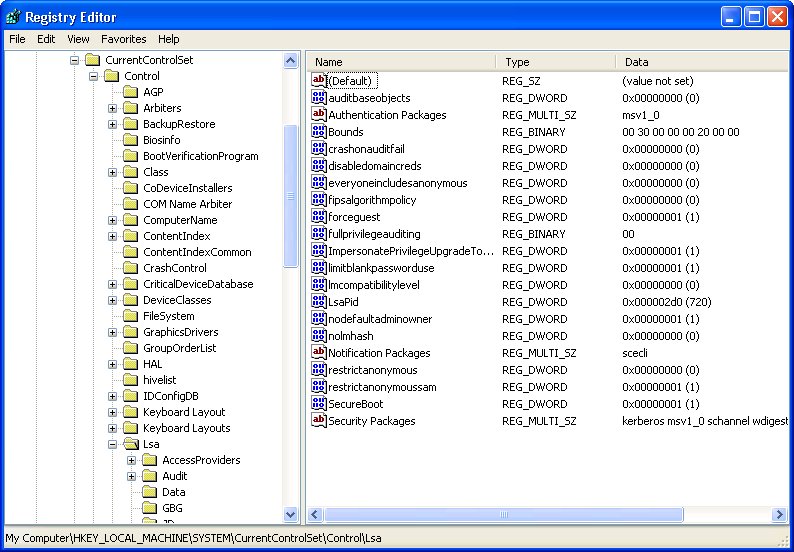Screen dimensions: 794x552
Task: Select the GBG subkey under Lsa
Action: pyautogui.click(x=172, y=508)
